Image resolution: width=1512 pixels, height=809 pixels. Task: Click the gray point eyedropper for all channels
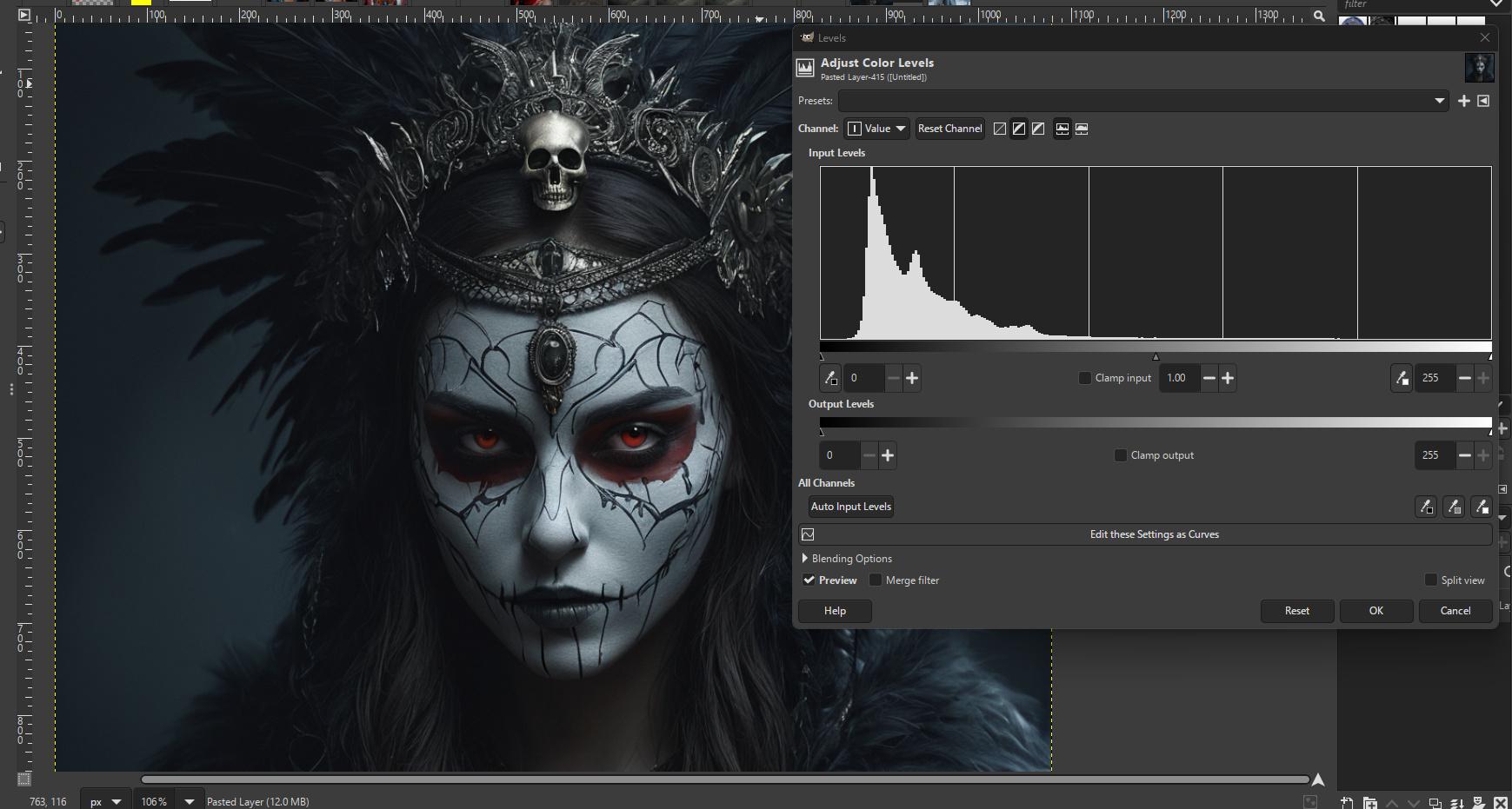(x=1454, y=507)
